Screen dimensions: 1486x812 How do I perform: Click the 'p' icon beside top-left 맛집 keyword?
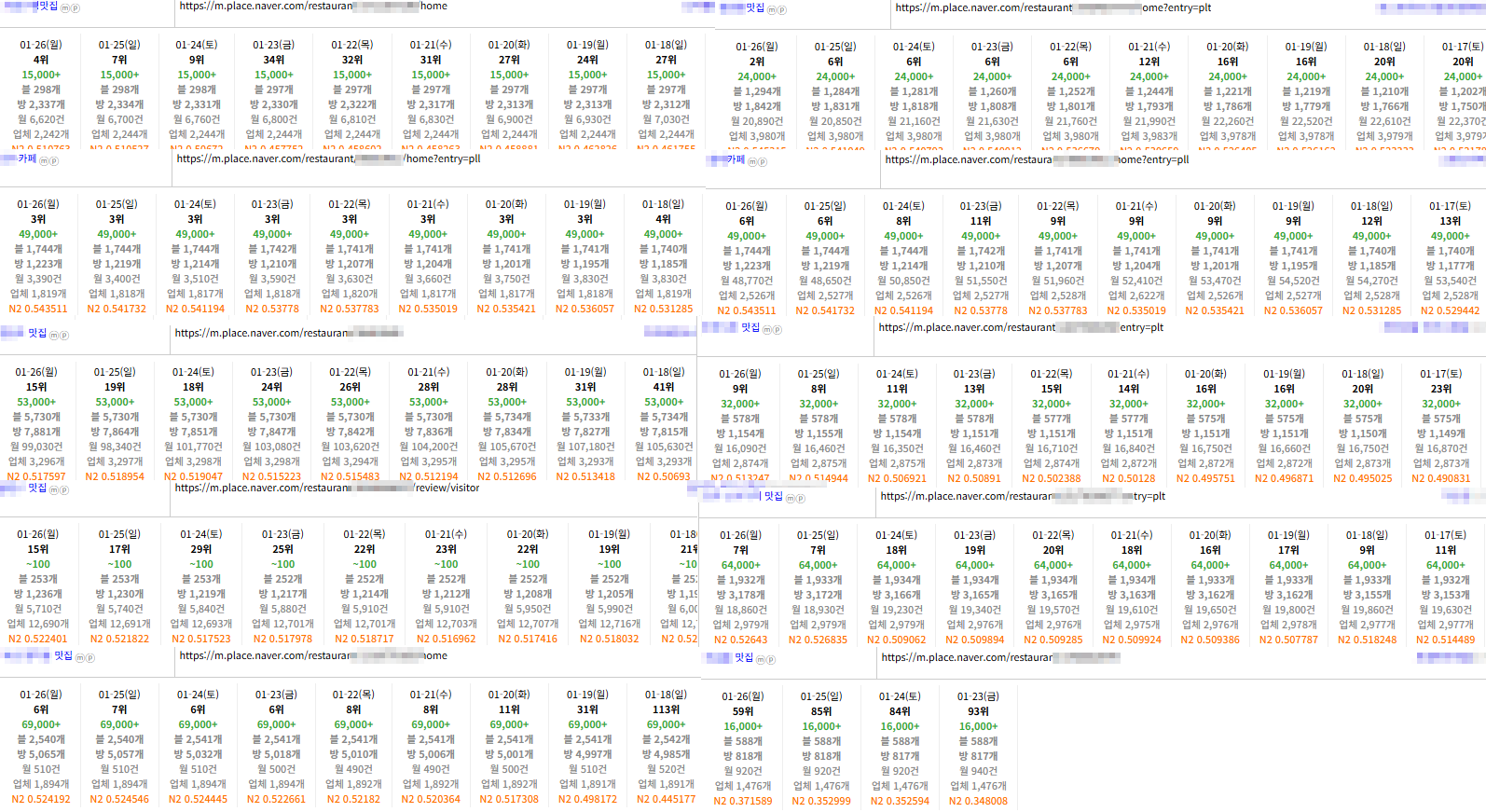(x=76, y=8)
